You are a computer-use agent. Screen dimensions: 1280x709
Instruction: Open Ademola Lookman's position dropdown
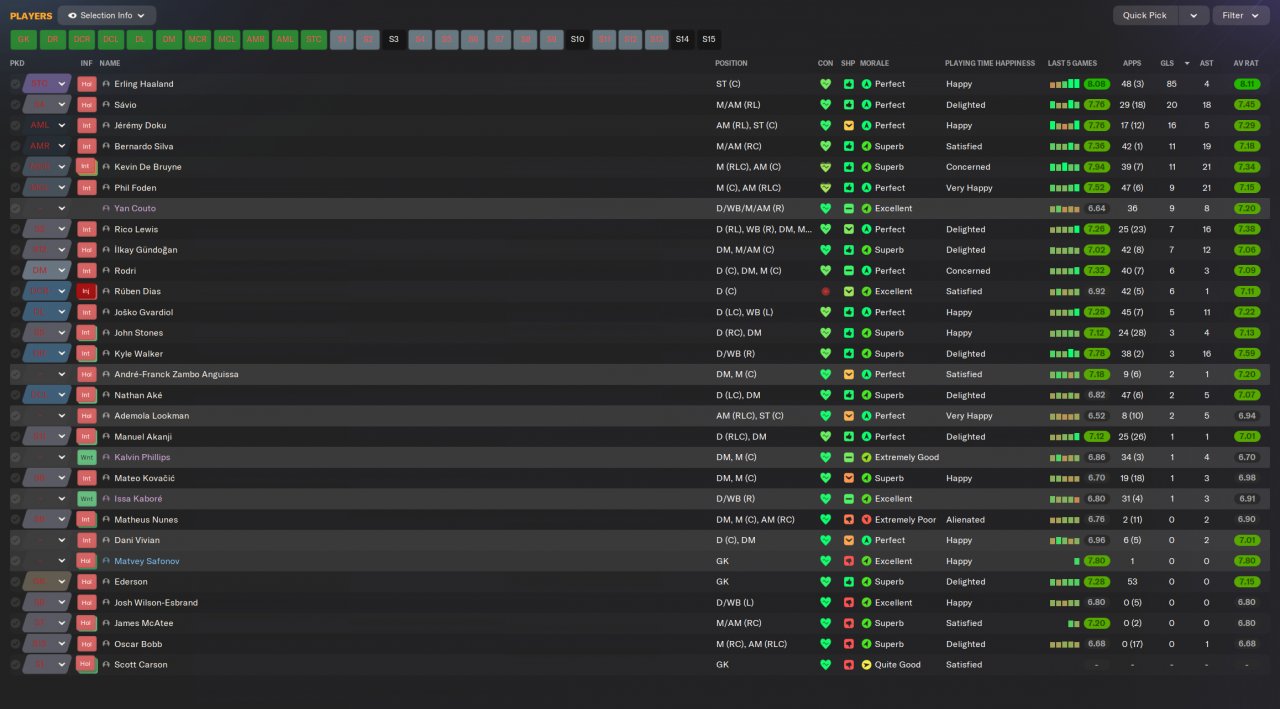[x=47, y=415]
